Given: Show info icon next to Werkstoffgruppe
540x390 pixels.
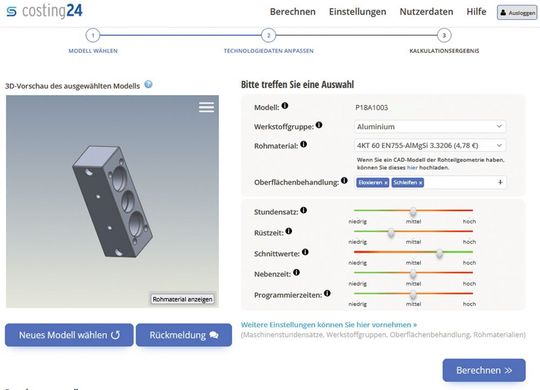Looking at the screenshot, I should pyautogui.click(x=319, y=125).
